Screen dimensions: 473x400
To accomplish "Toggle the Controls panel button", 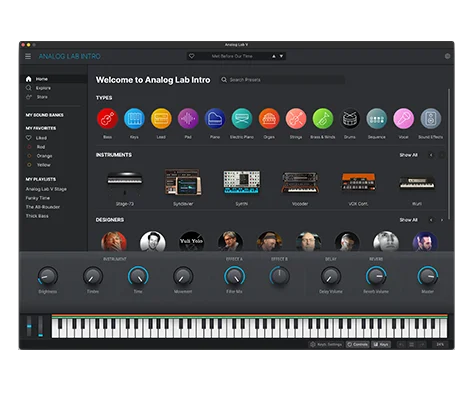I will point(357,344).
